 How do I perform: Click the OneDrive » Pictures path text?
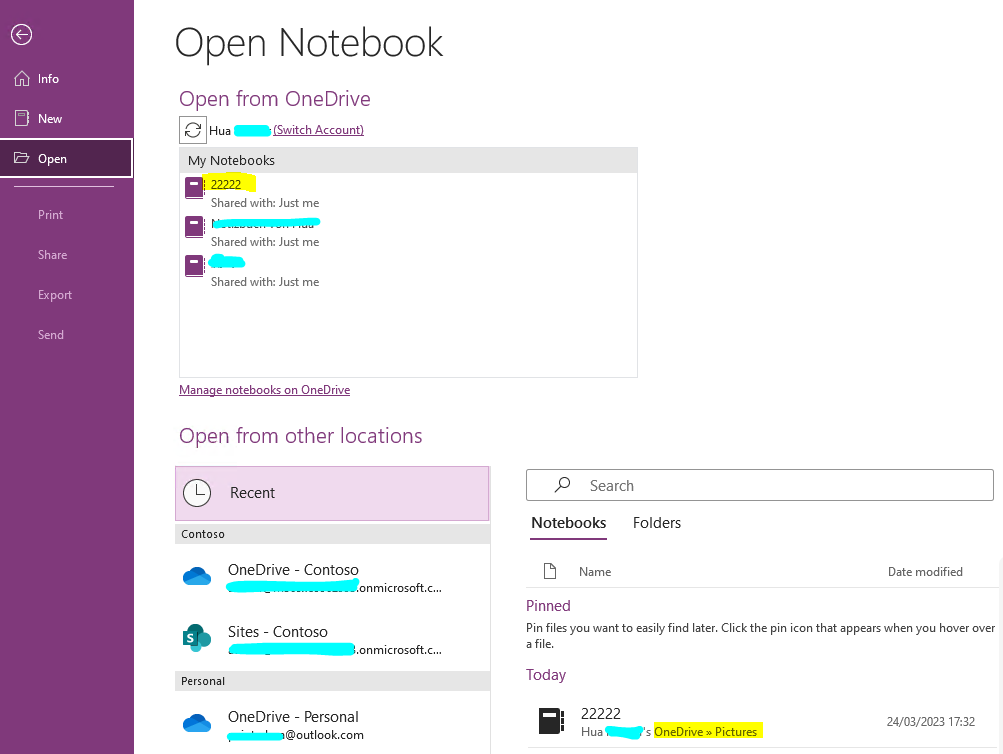(x=706, y=732)
